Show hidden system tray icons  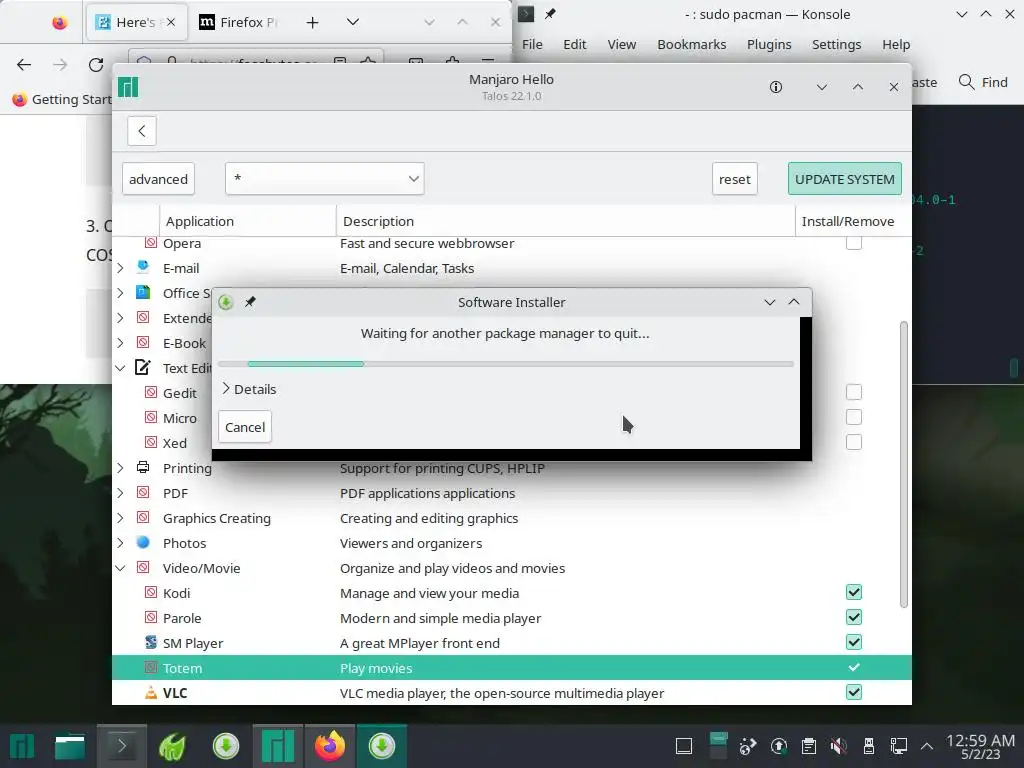pos(927,746)
